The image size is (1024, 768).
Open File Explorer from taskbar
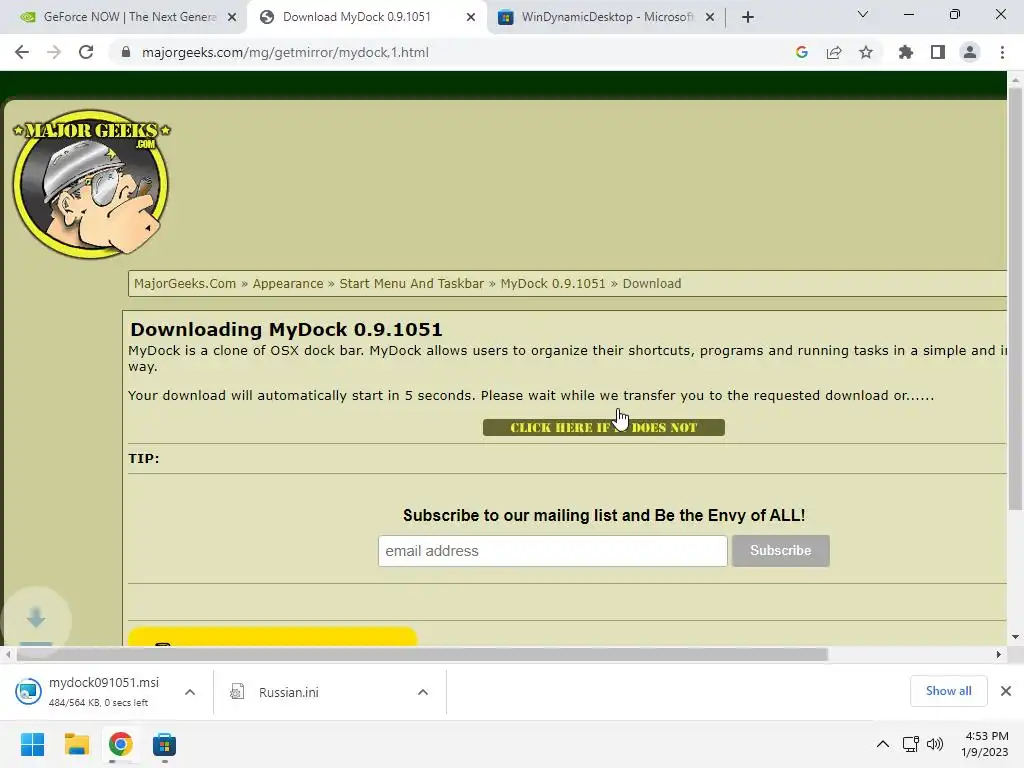point(76,744)
